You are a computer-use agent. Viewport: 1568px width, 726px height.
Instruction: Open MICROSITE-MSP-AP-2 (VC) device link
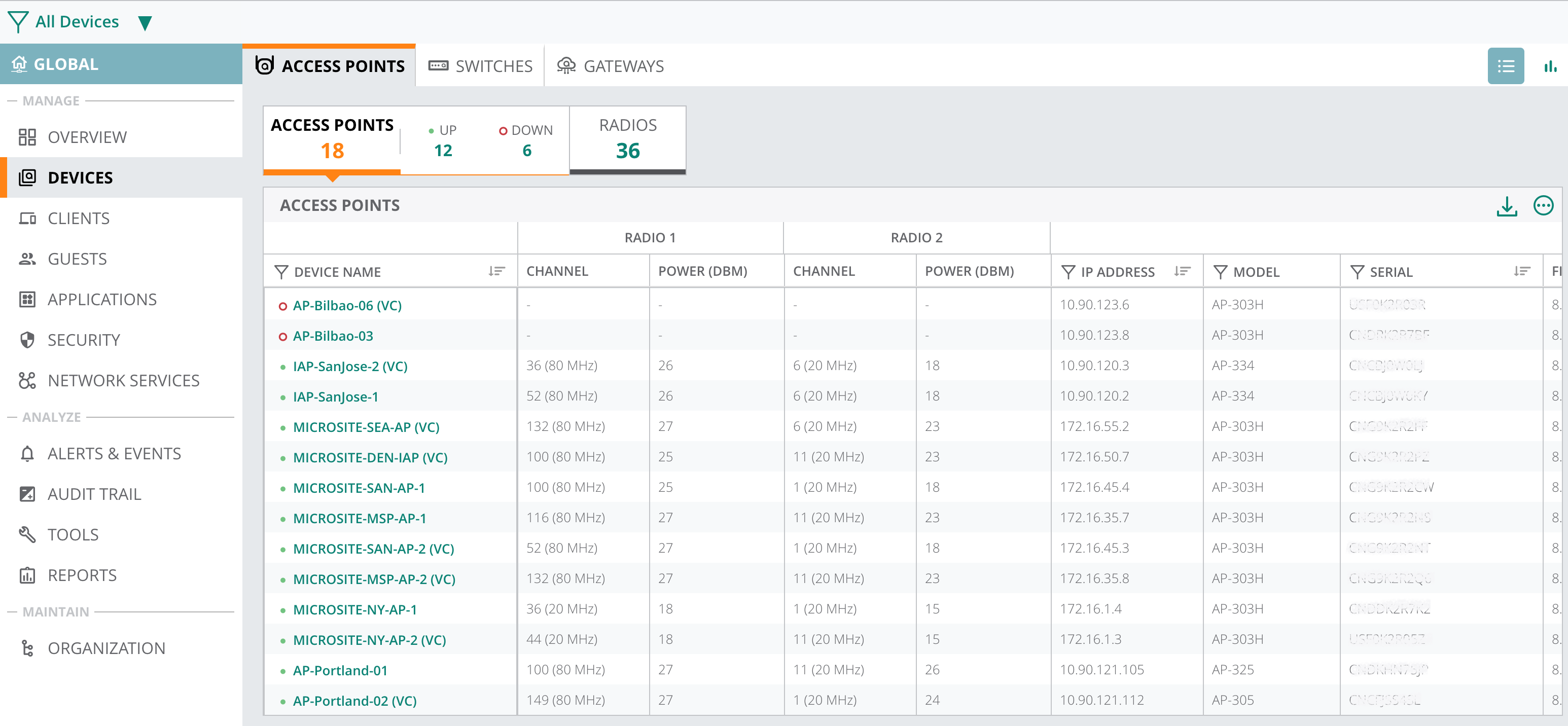click(374, 579)
